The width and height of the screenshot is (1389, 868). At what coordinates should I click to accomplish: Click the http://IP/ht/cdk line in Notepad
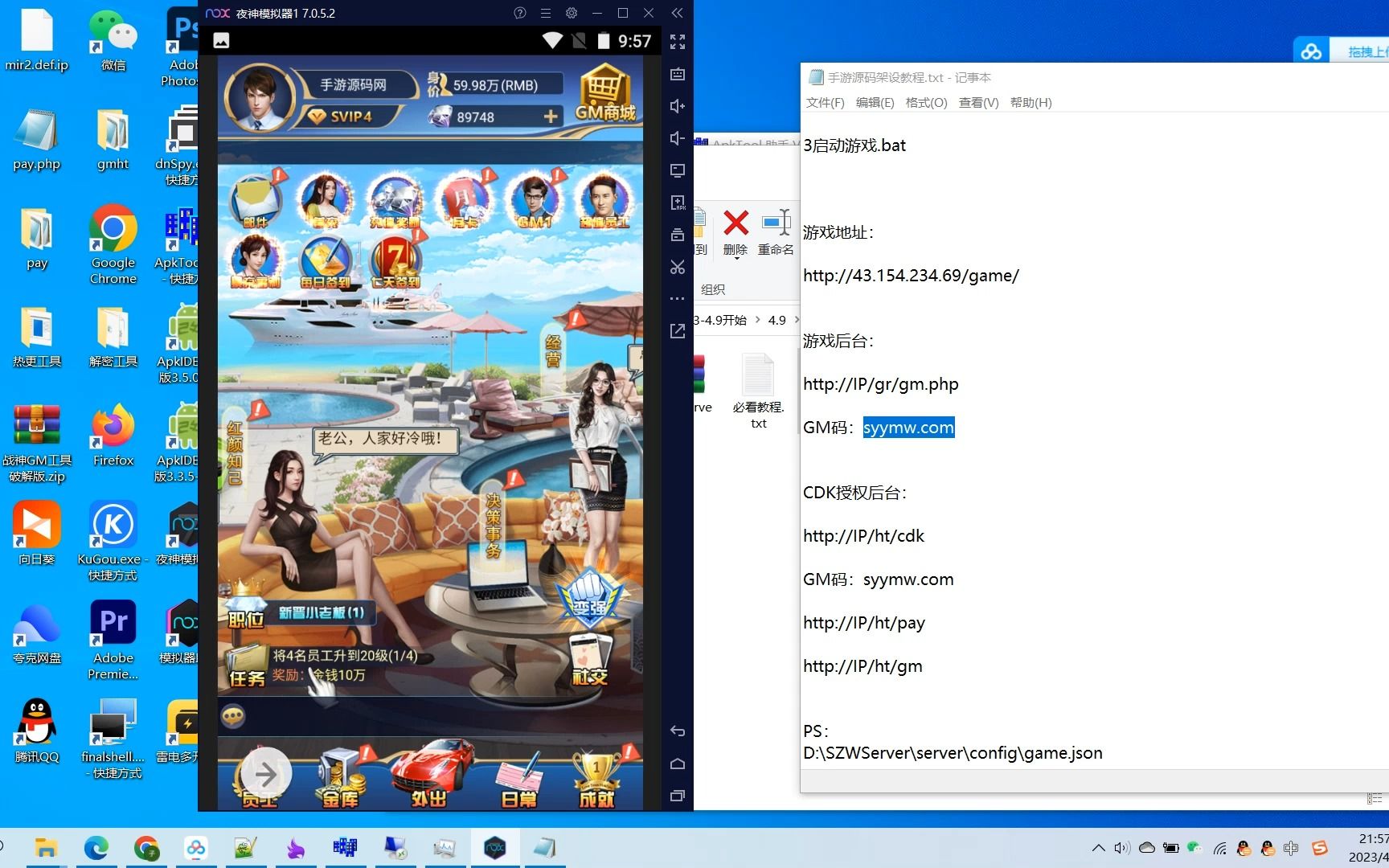tap(864, 536)
